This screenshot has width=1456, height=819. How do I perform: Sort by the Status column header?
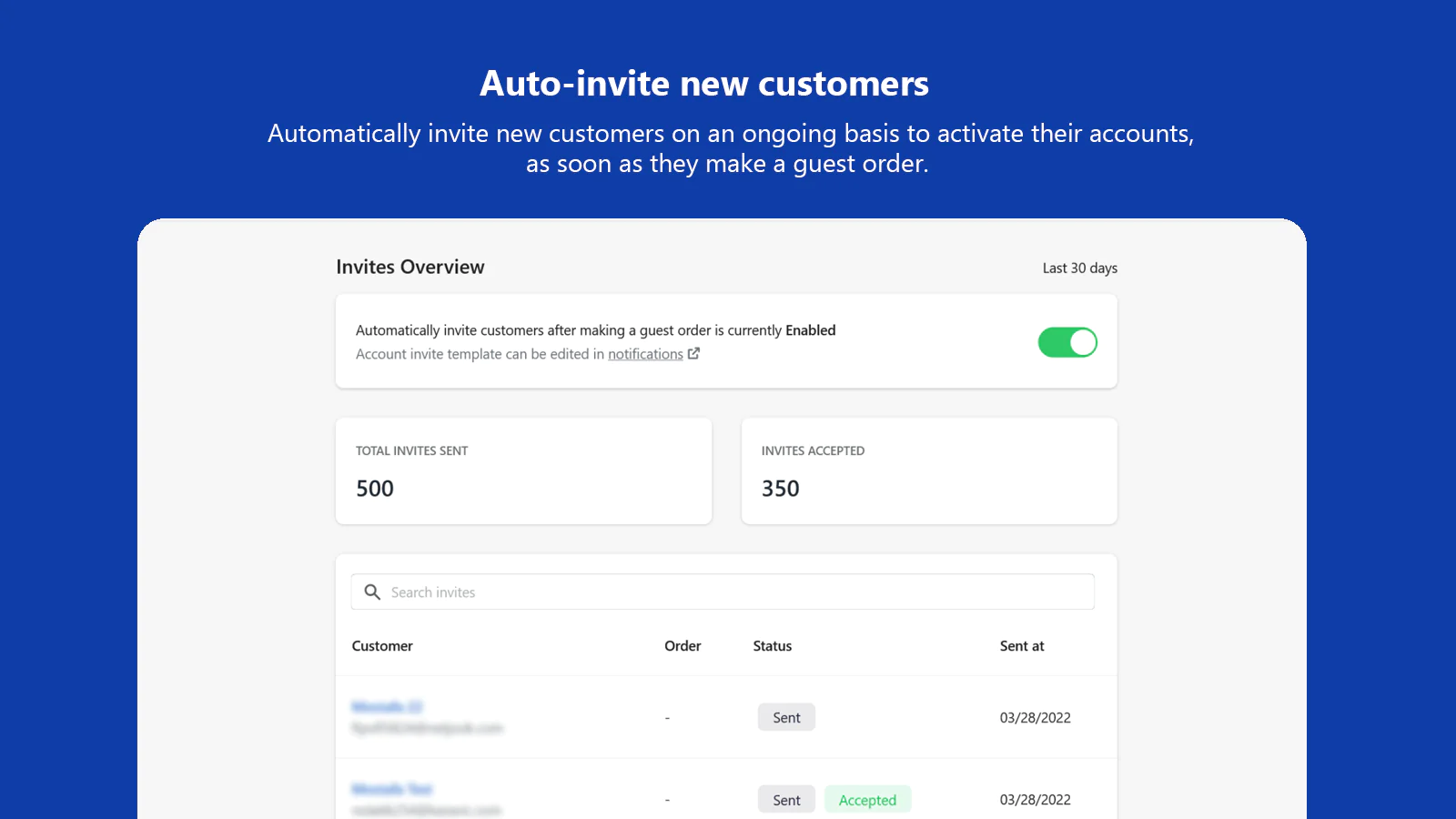tap(773, 646)
